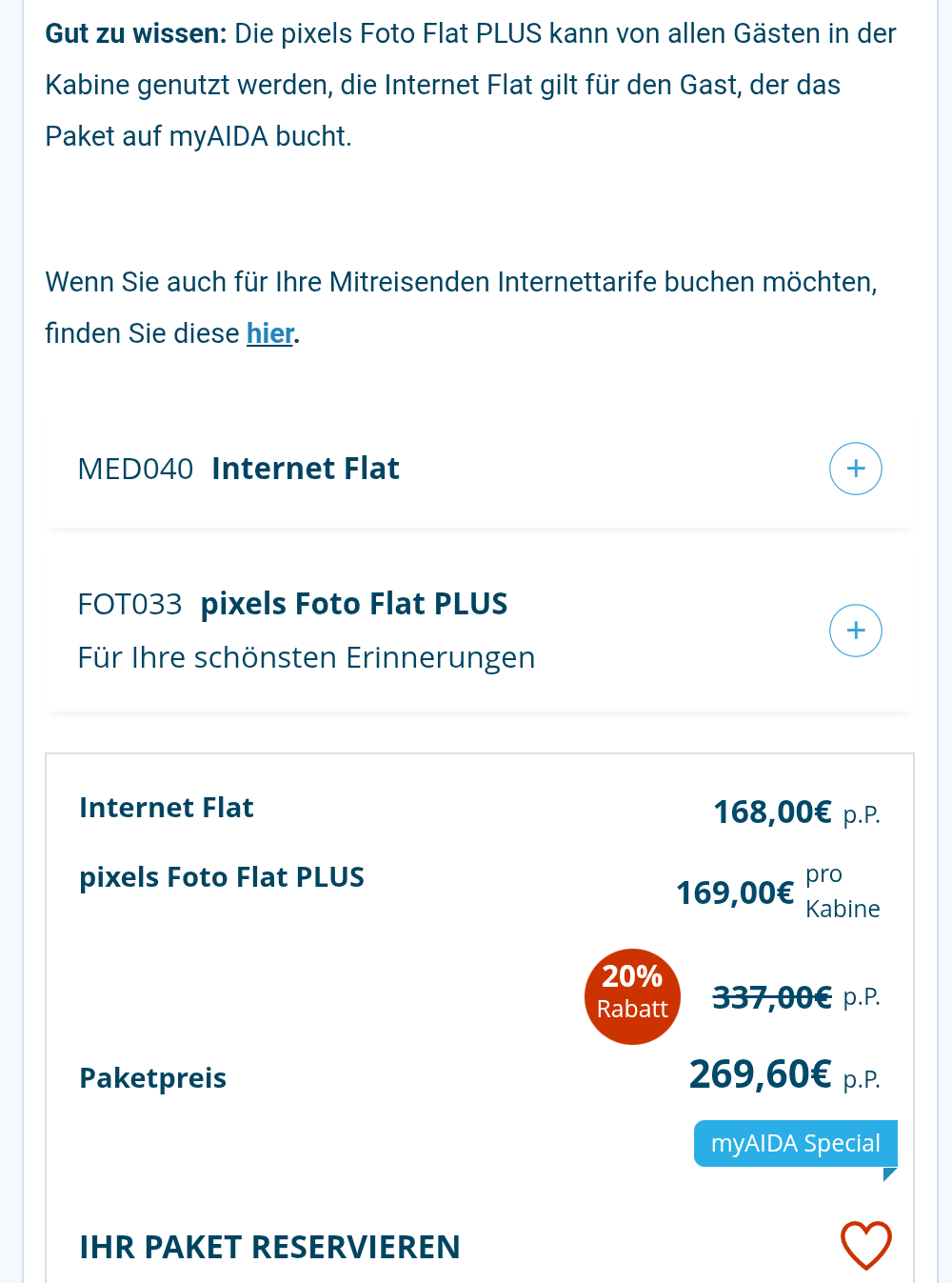Select the myAIDA Special tag

pyautogui.click(x=795, y=1143)
